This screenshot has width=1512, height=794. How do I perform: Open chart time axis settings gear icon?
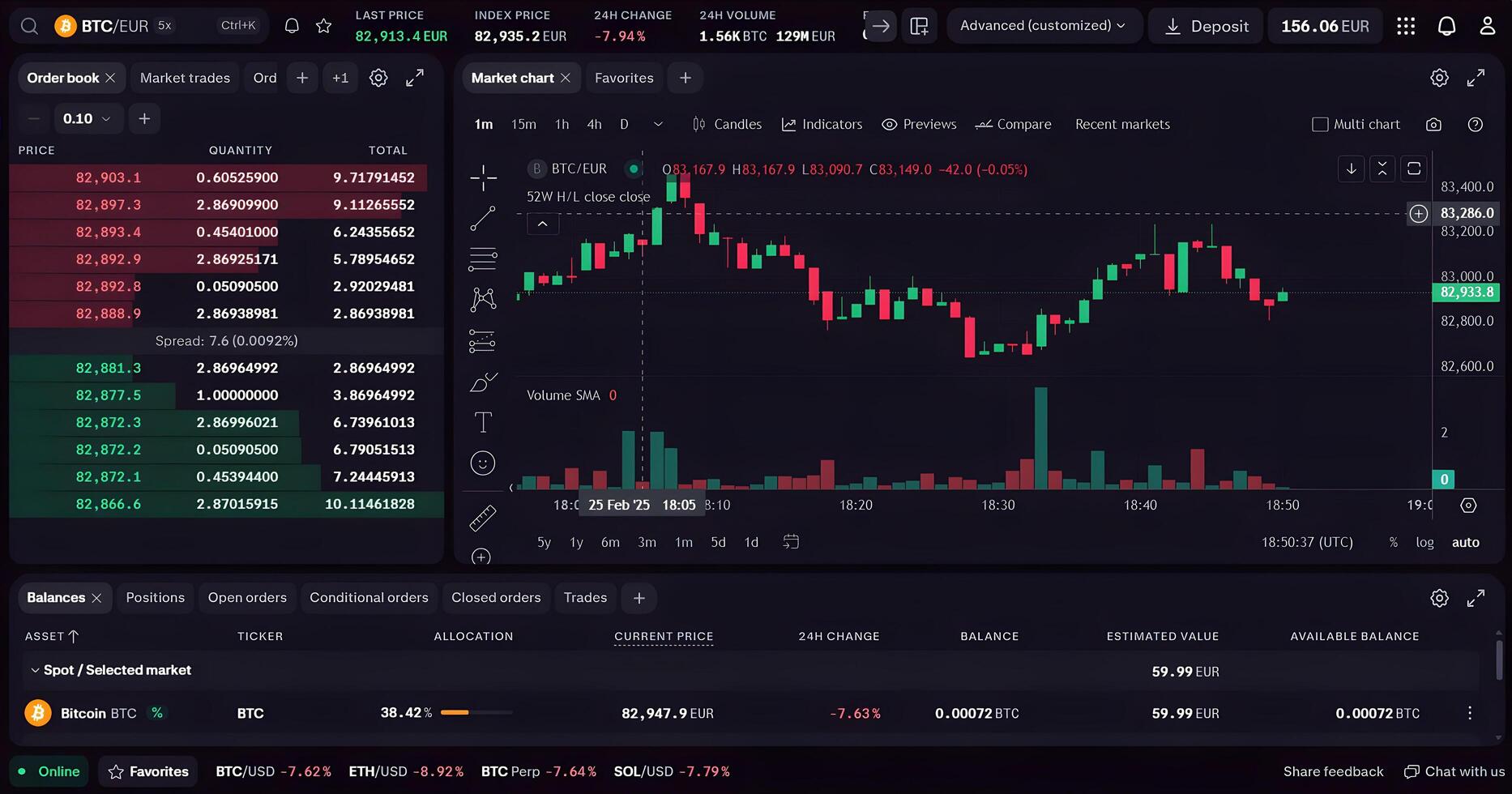(1468, 506)
